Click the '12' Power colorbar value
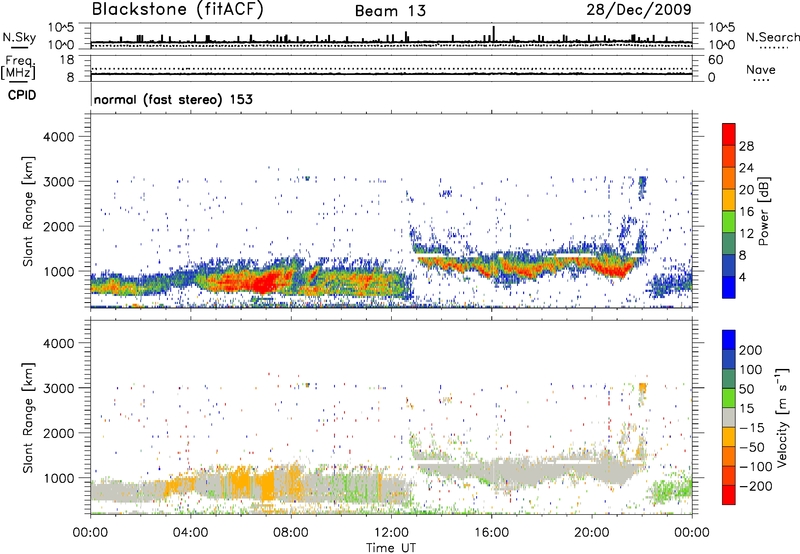The width and height of the screenshot is (800, 554). coord(746,234)
